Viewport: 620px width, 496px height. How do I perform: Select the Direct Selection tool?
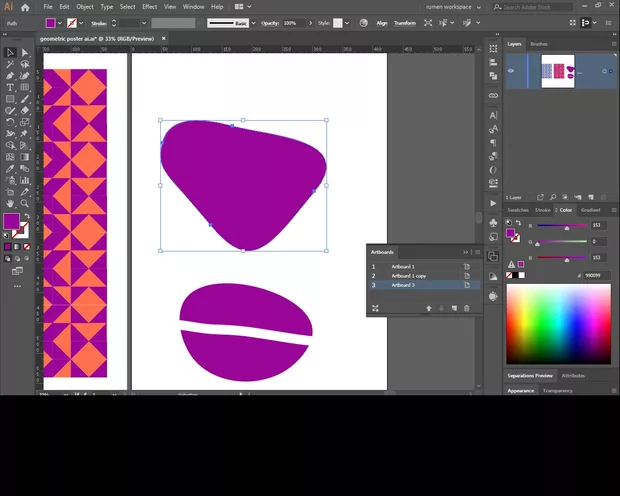(x=23, y=52)
